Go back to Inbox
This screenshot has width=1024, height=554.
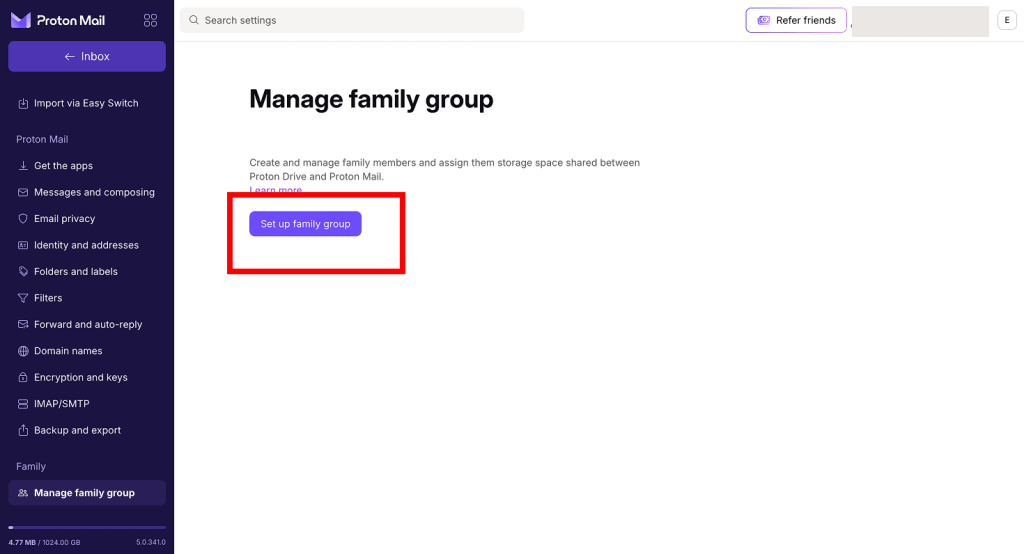[x=87, y=56]
